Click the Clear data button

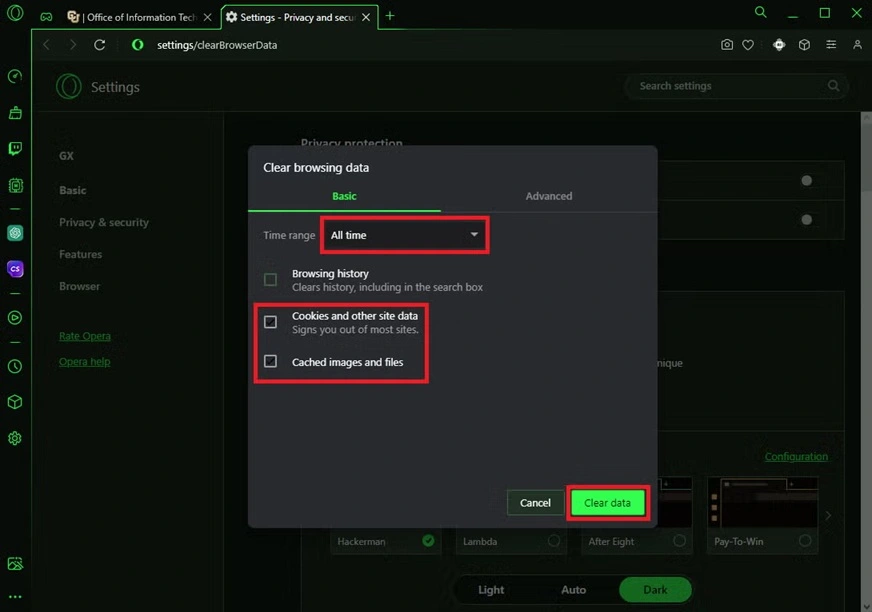coord(608,503)
